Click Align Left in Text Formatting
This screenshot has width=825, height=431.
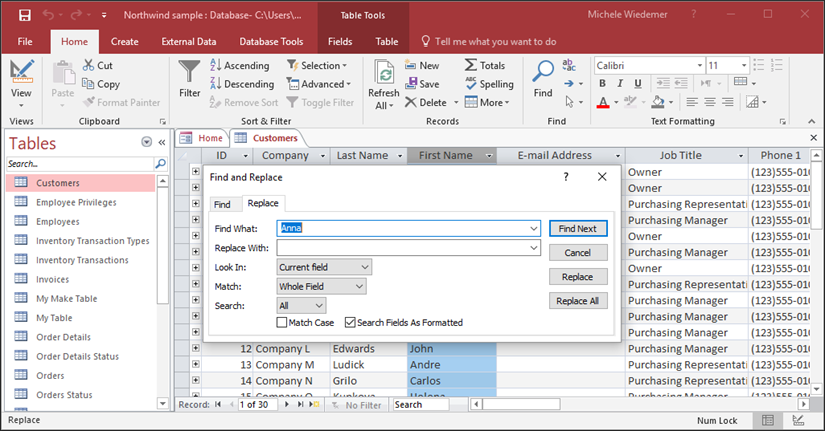coord(692,102)
